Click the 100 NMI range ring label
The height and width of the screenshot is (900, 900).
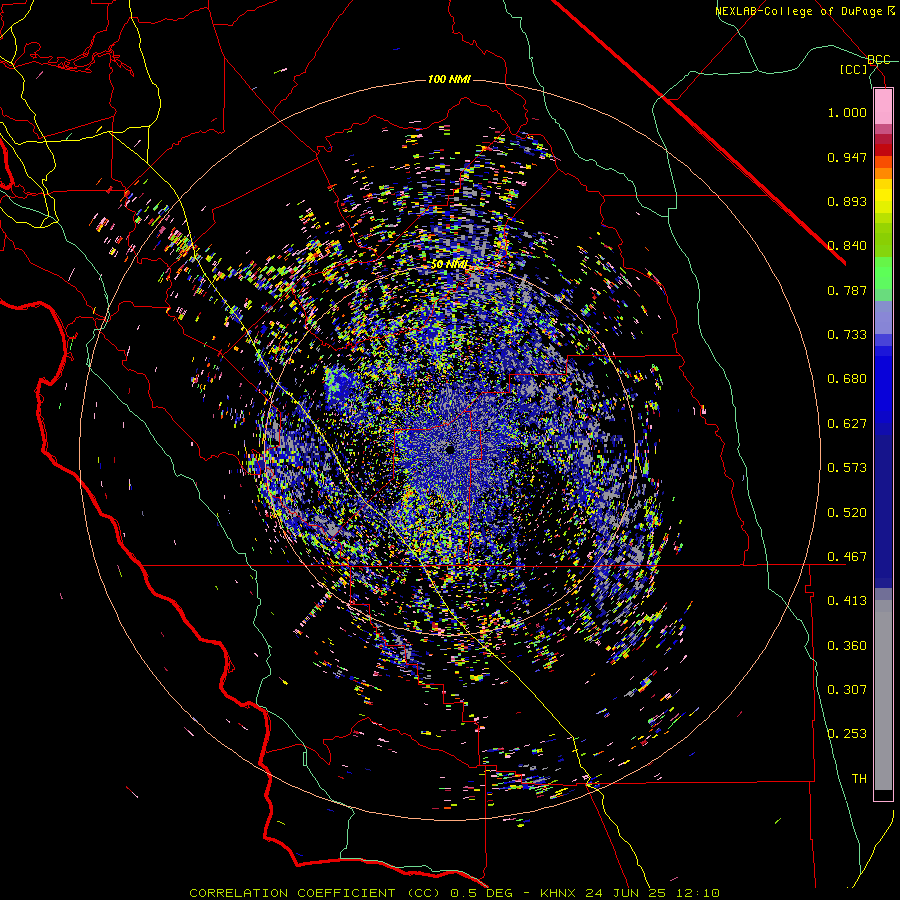[x=449, y=79]
